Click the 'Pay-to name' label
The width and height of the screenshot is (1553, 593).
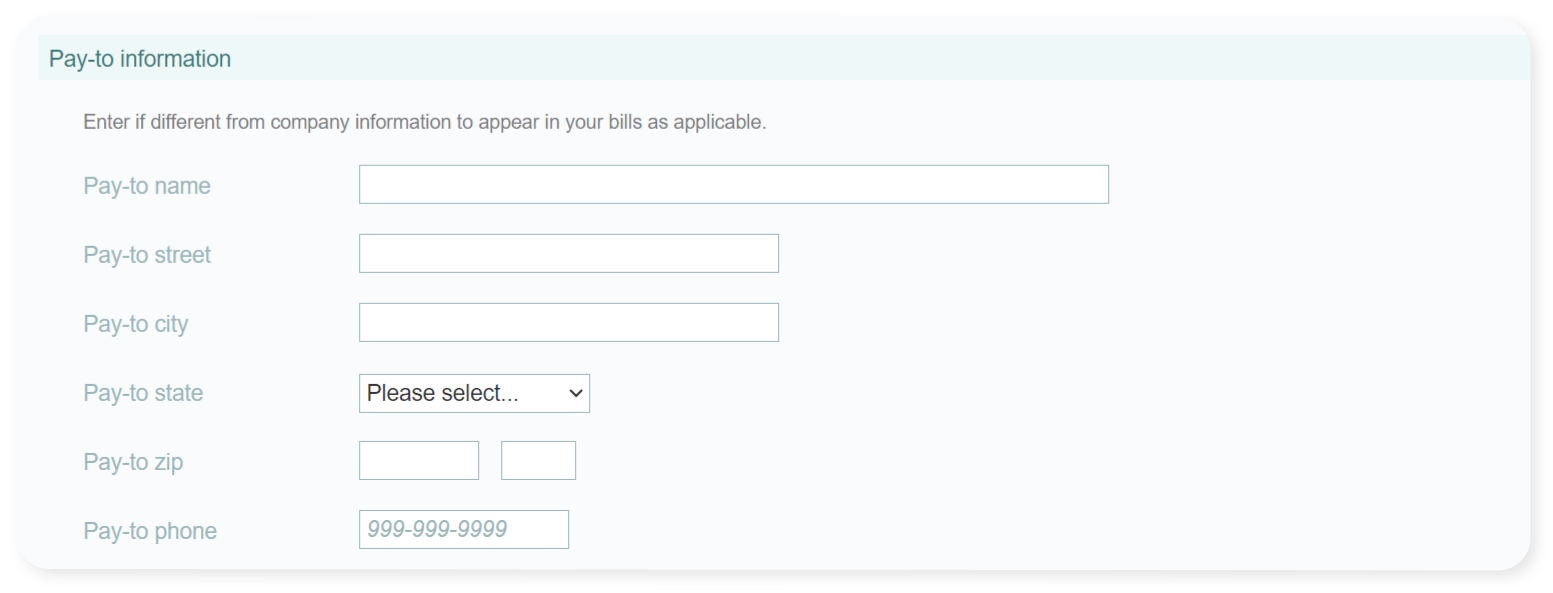point(147,186)
